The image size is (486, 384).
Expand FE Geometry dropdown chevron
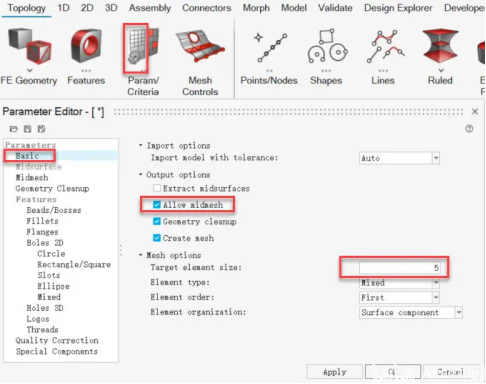(x=30, y=70)
